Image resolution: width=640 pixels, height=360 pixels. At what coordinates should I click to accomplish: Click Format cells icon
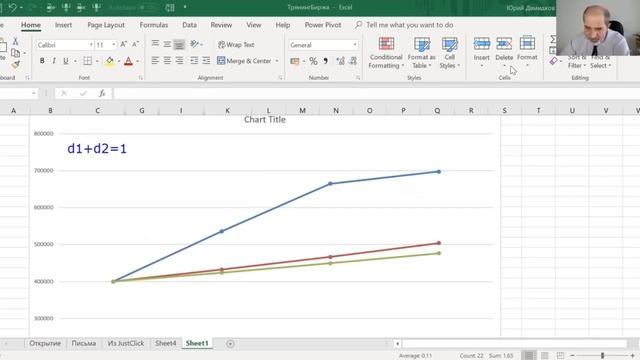click(527, 43)
